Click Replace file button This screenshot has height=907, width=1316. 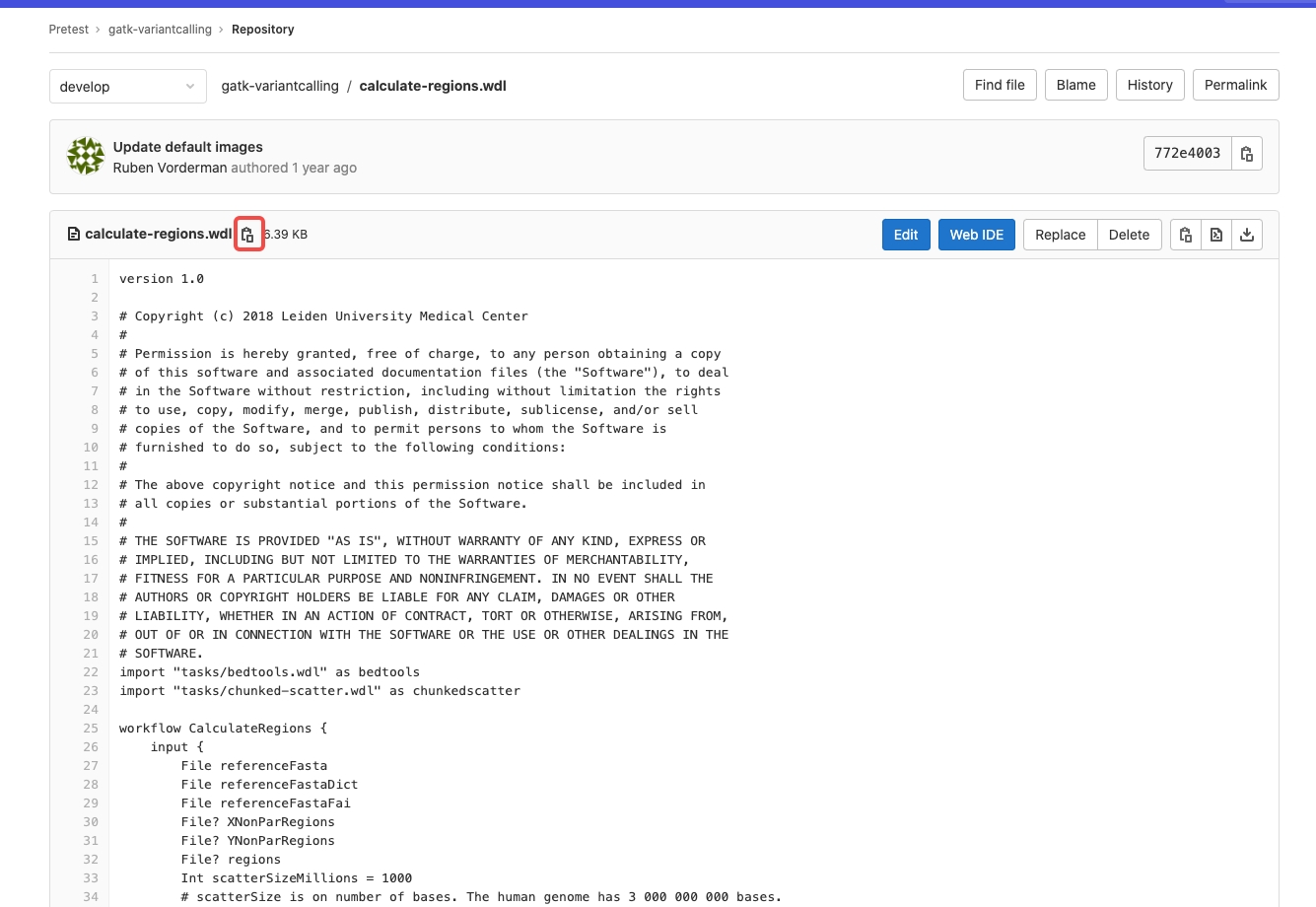click(x=1060, y=235)
